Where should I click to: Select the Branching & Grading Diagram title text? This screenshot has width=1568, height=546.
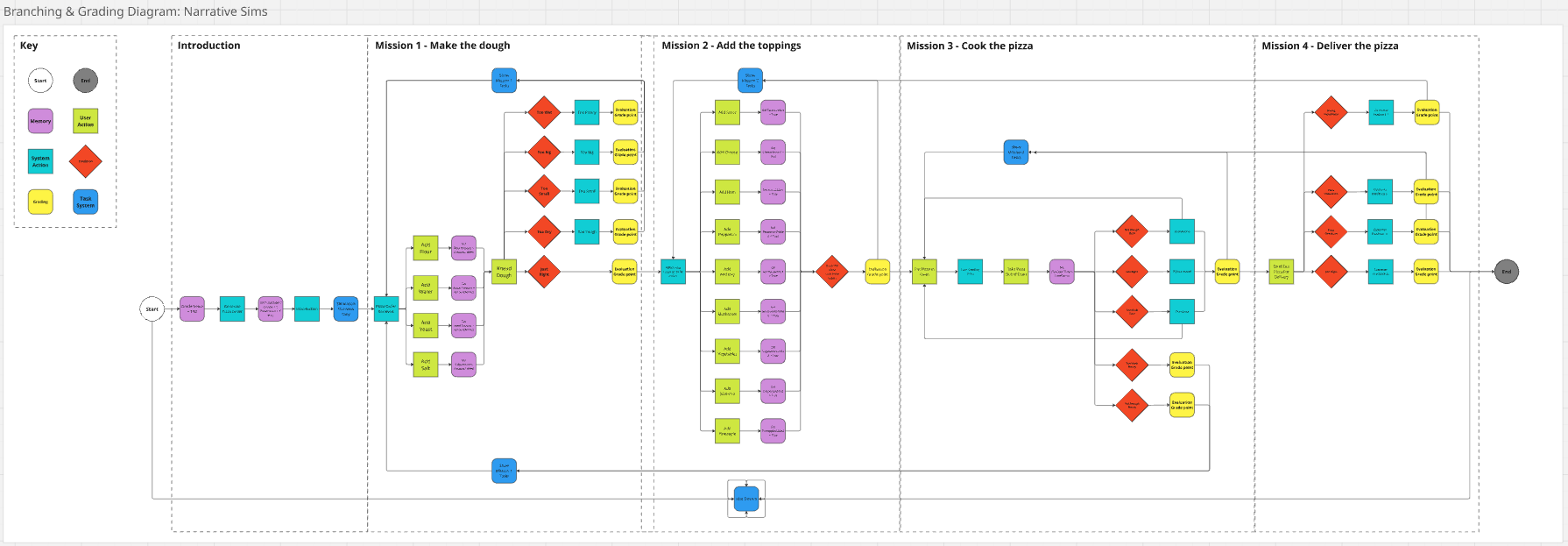(x=136, y=11)
